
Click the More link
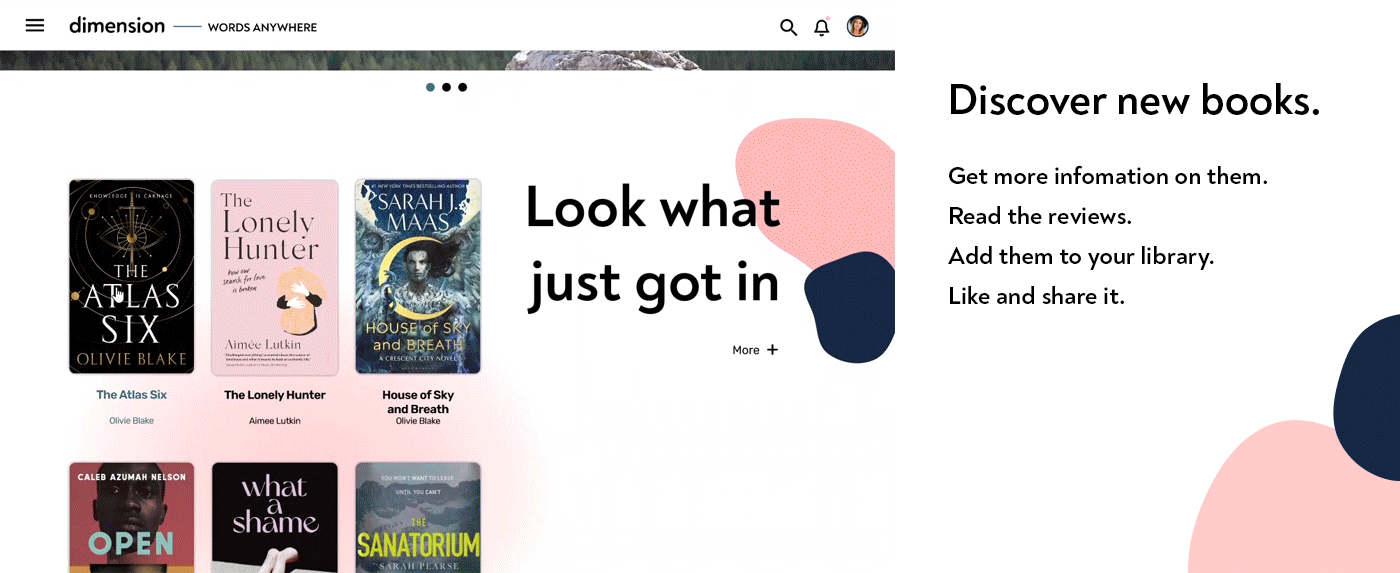point(746,350)
